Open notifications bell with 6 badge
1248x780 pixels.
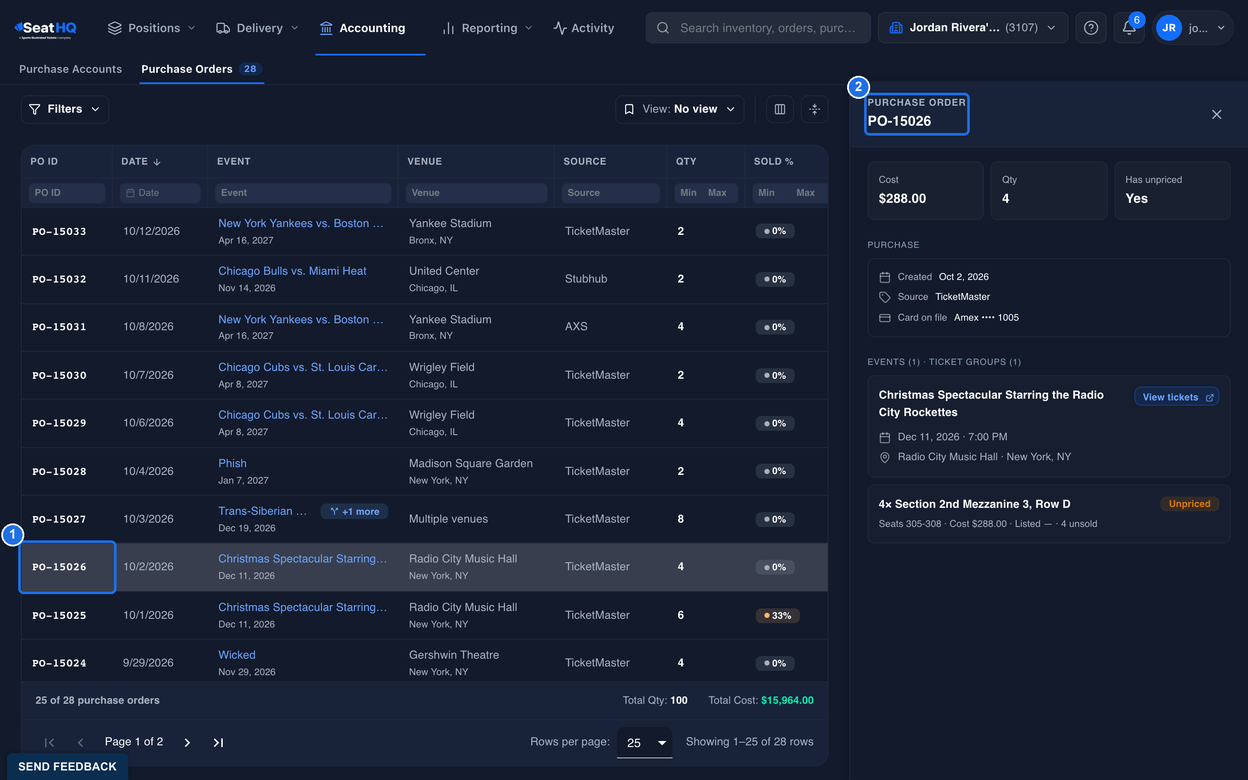pos(1129,28)
